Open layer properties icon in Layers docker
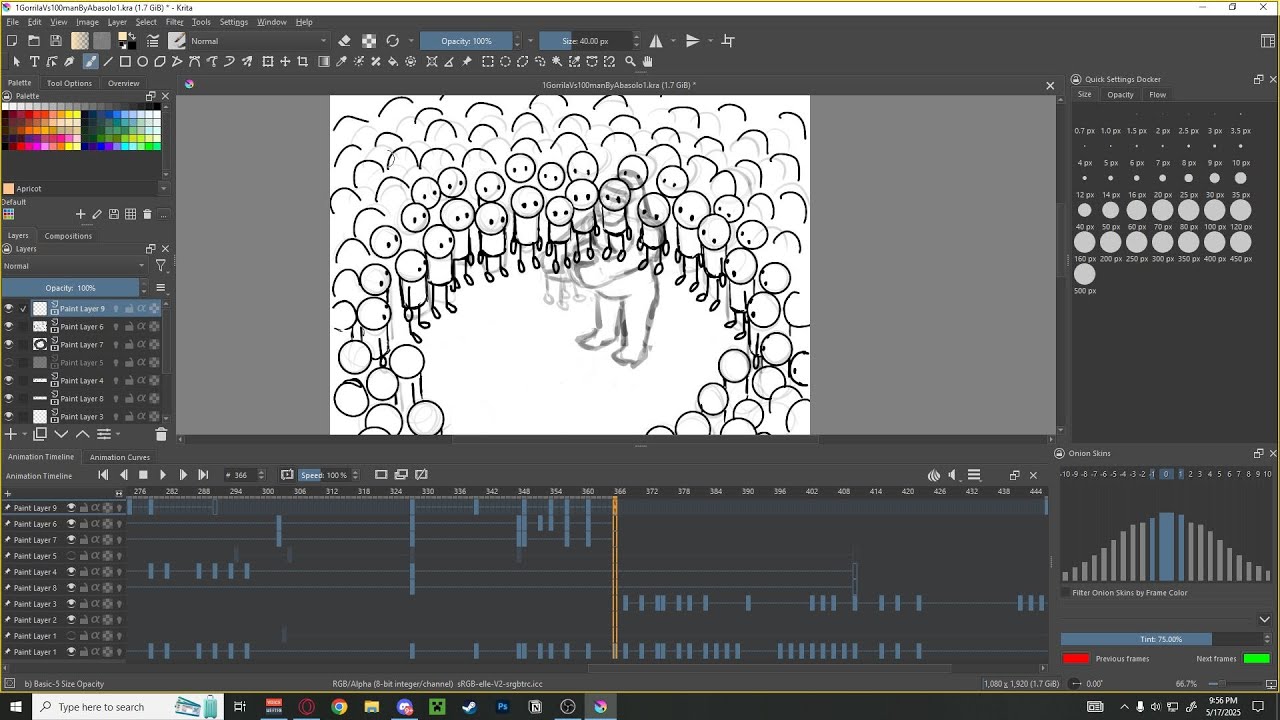Image resolution: width=1280 pixels, height=720 pixels. tap(103, 434)
